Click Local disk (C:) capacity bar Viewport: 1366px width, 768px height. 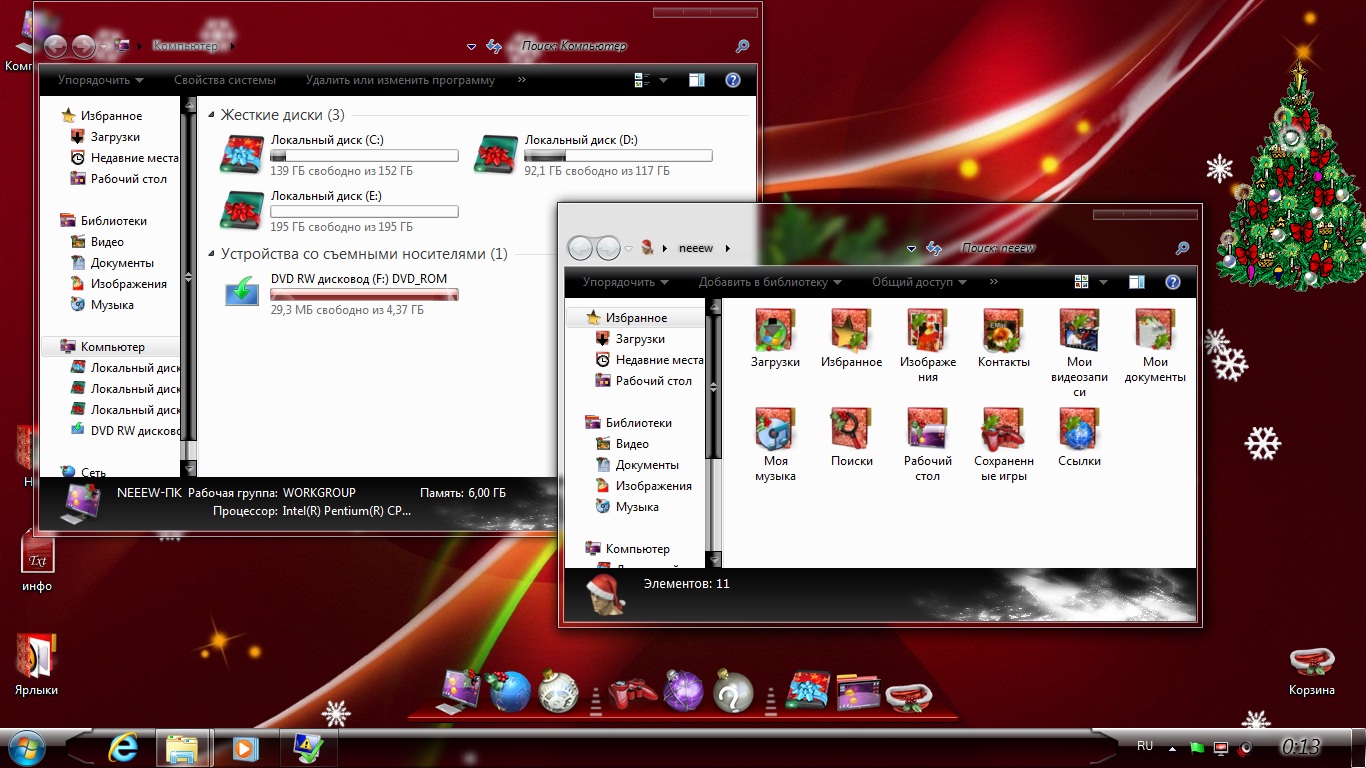(x=364, y=156)
